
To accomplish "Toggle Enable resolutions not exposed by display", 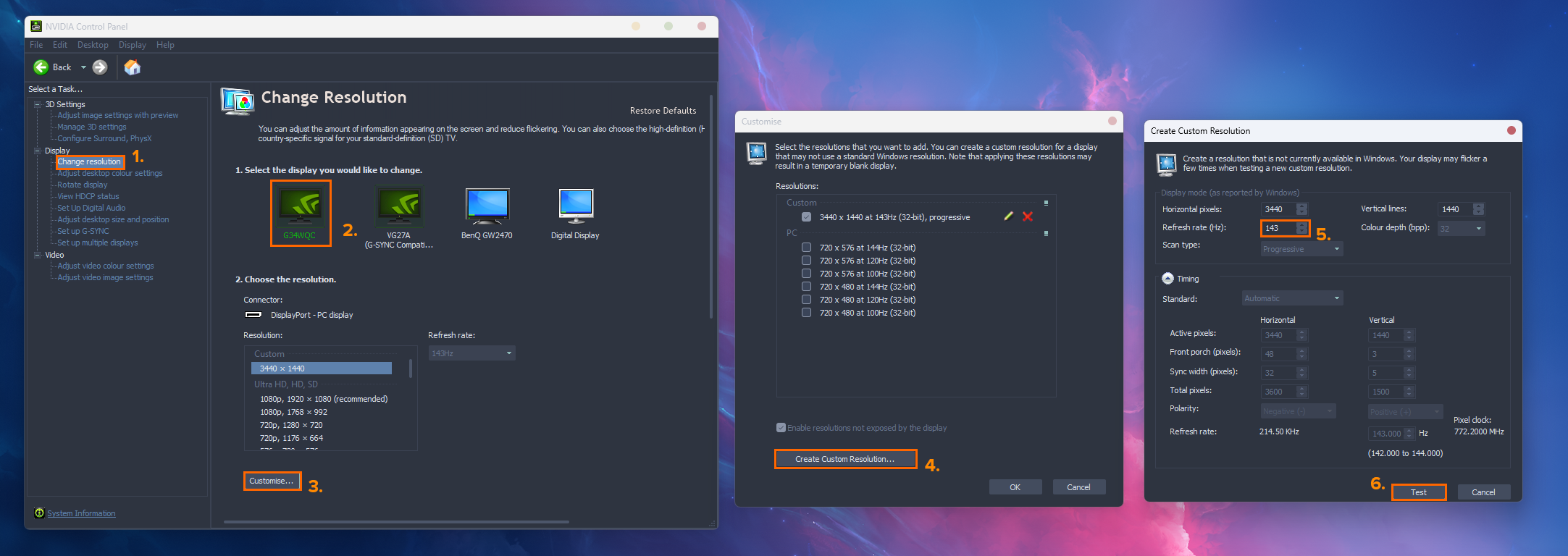I will pos(781,428).
